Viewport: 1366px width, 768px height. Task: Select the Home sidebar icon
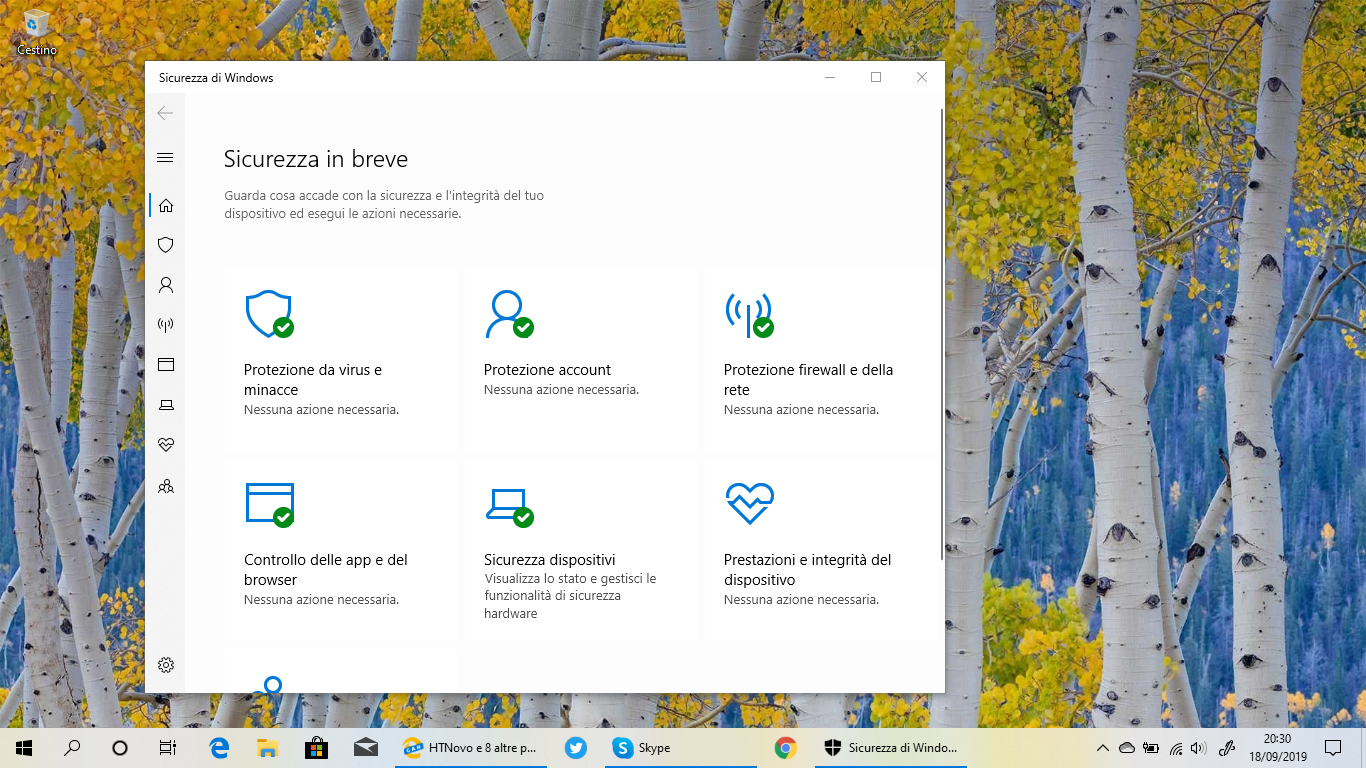click(166, 205)
